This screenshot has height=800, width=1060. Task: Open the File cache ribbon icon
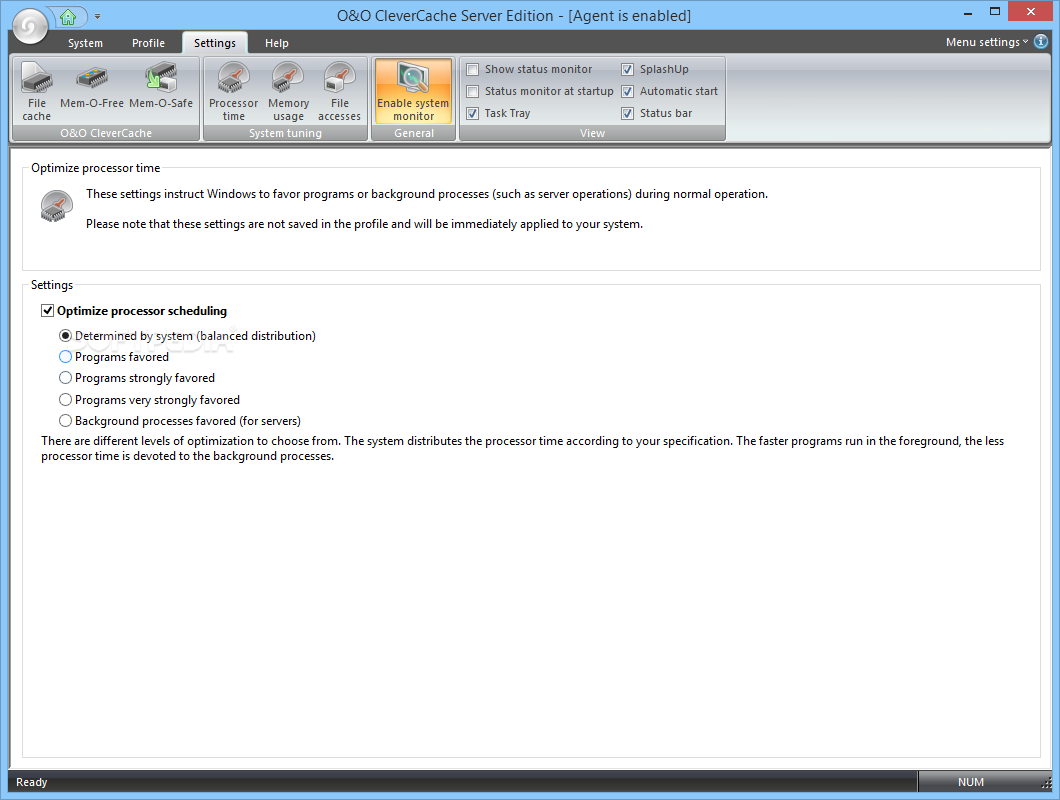(37, 91)
